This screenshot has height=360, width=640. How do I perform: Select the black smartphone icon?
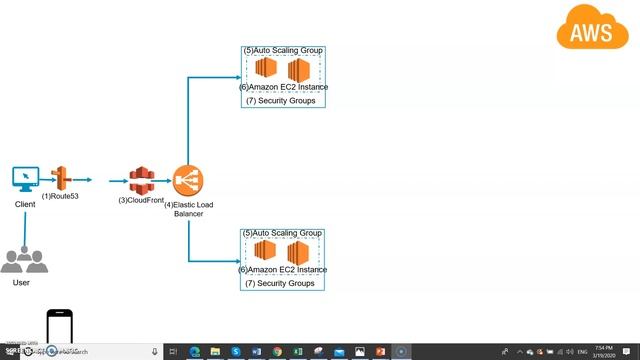coord(60,326)
